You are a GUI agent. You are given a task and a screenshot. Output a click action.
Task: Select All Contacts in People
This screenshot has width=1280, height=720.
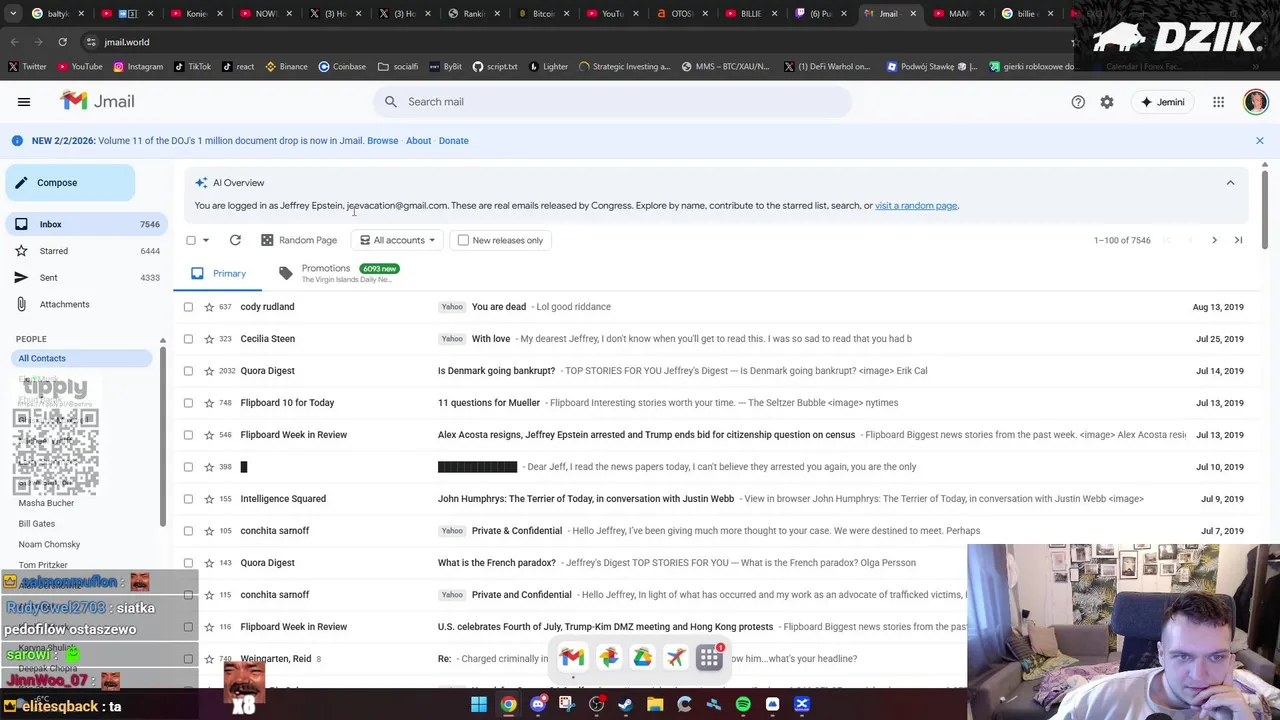point(80,358)
